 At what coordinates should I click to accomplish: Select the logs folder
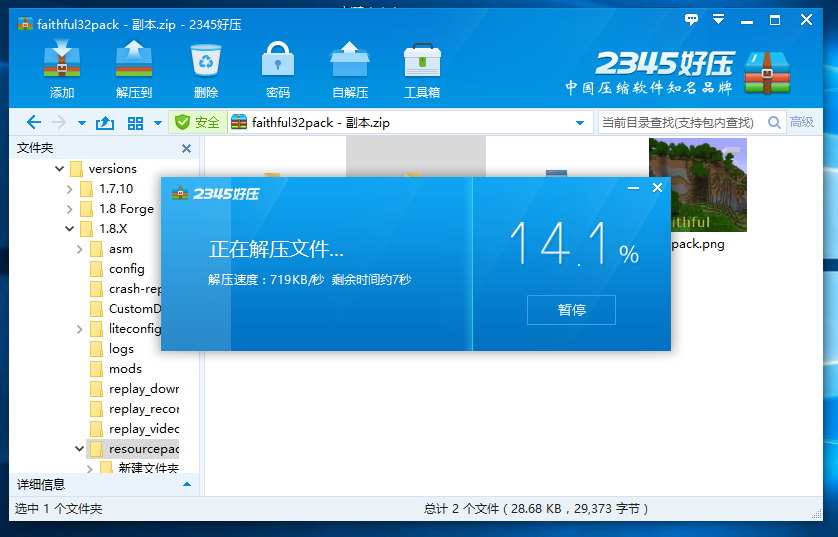(x=112, y=349)
